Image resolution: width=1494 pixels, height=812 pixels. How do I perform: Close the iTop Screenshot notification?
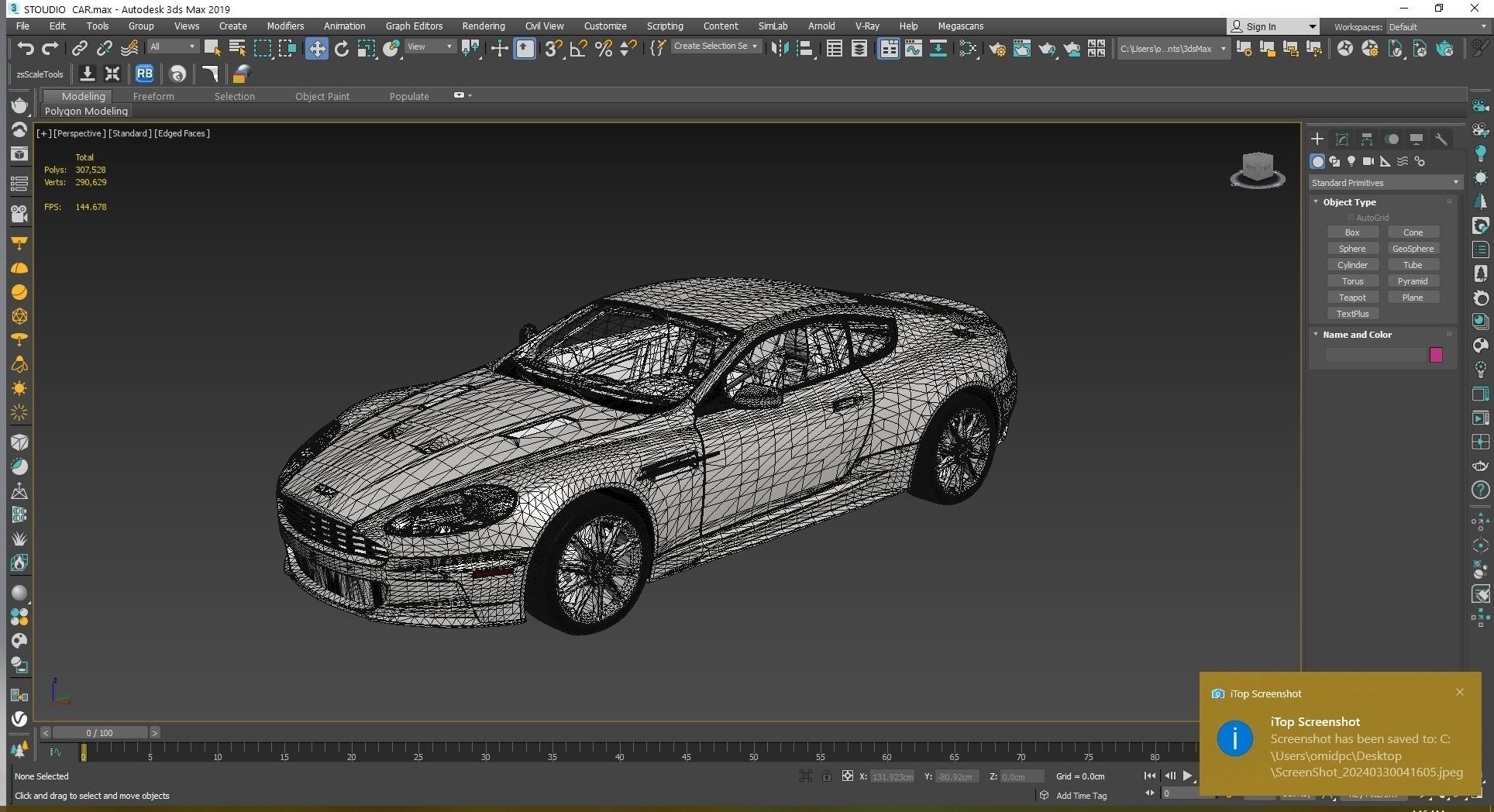1460,692
